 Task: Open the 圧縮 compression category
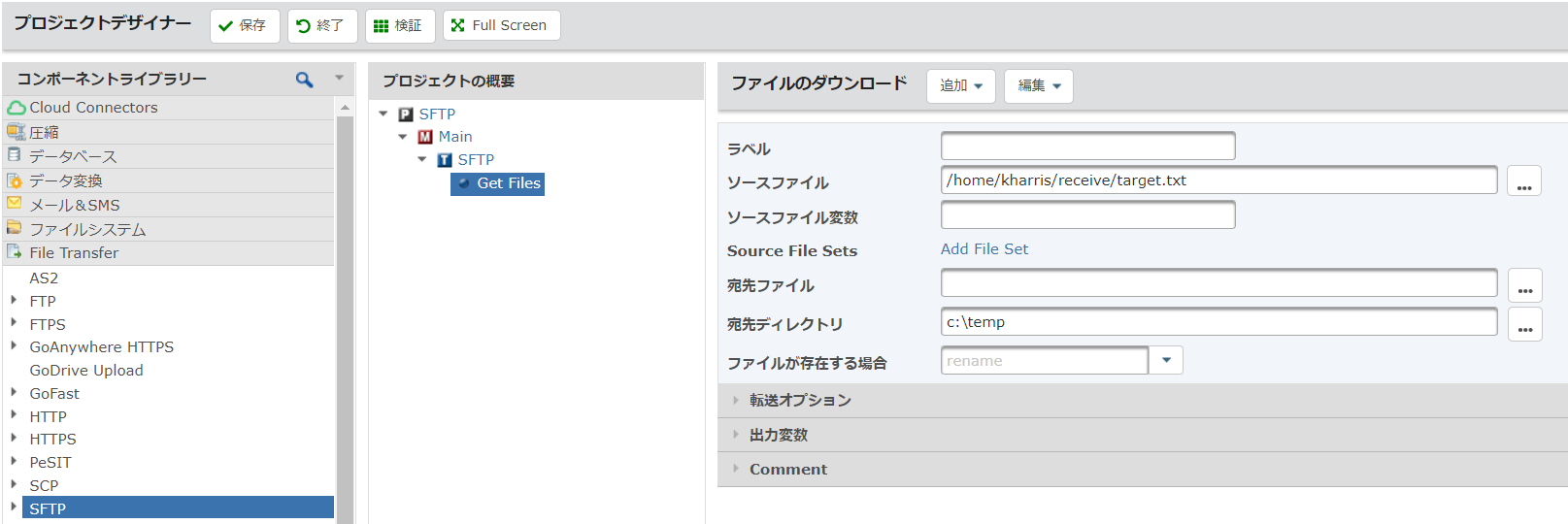[x=169, y=132]
